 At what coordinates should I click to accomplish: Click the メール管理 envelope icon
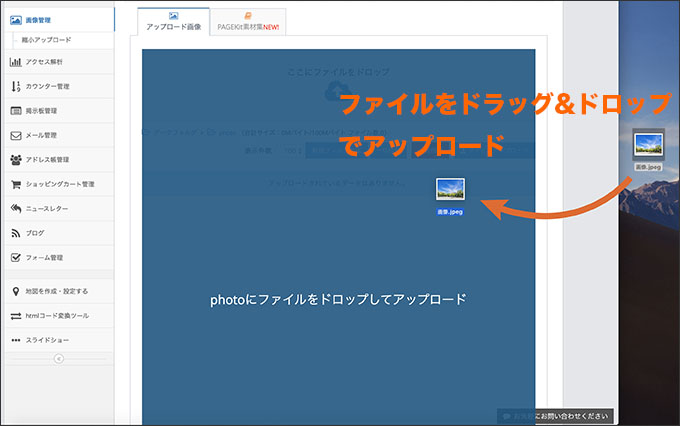click(x=16, y=135)
